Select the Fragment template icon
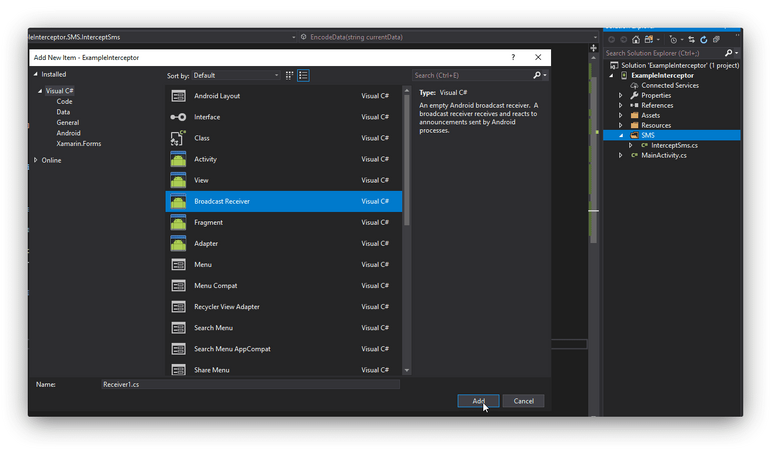Image resolution: width=771 pixels, height=450 pixels. [178, 222]
